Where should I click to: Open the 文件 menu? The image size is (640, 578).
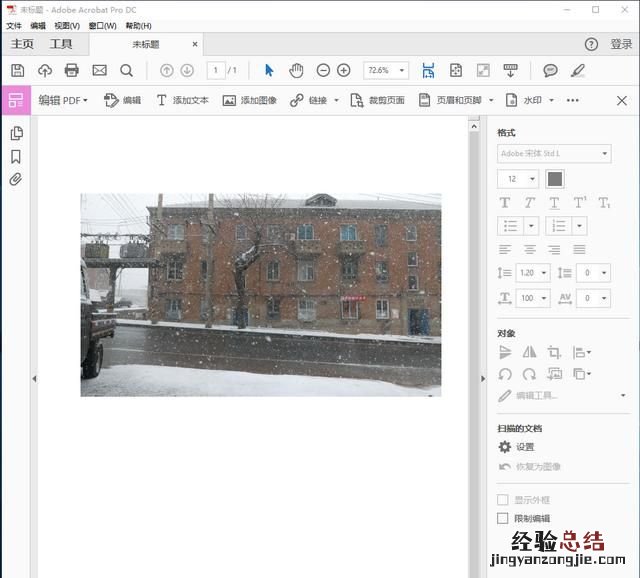pyautogui.click(x=14, y=25)
